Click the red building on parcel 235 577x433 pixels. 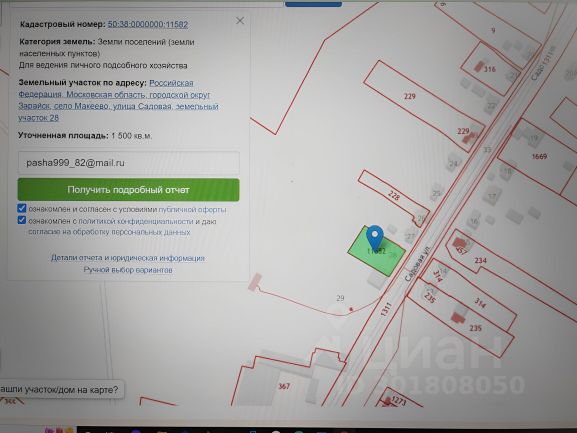tap(458, 317)
